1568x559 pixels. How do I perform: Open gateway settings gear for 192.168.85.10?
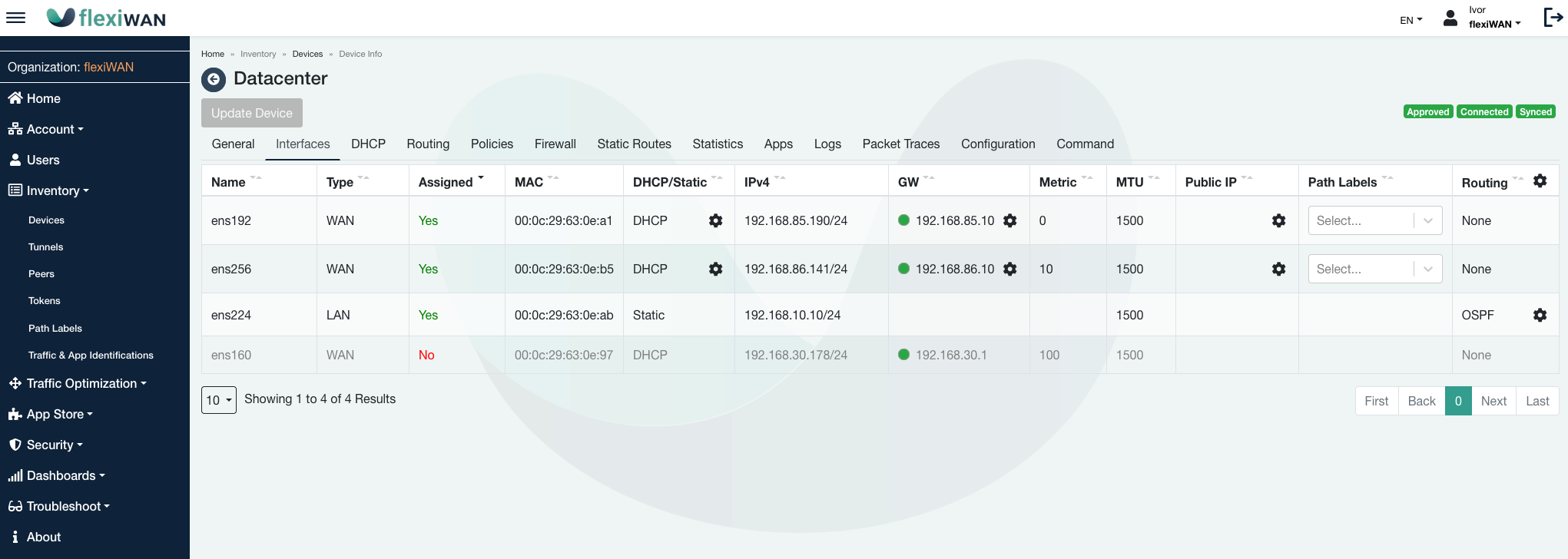pos(1009,220)
